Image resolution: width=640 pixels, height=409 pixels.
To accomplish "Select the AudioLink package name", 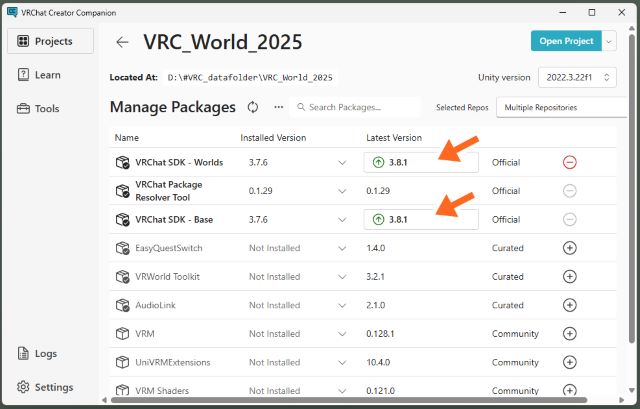I will 155,305.
